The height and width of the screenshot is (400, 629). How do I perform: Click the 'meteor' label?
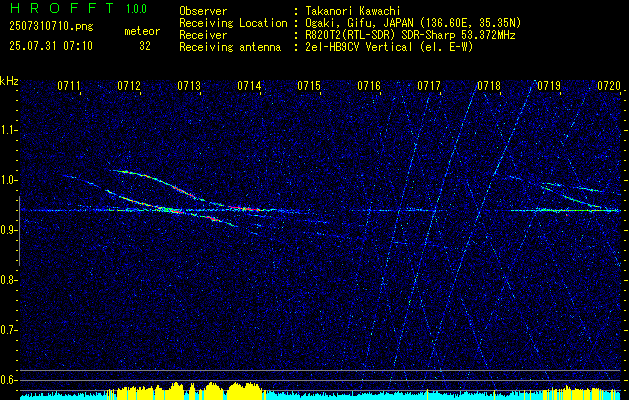(x=142, y=31)
